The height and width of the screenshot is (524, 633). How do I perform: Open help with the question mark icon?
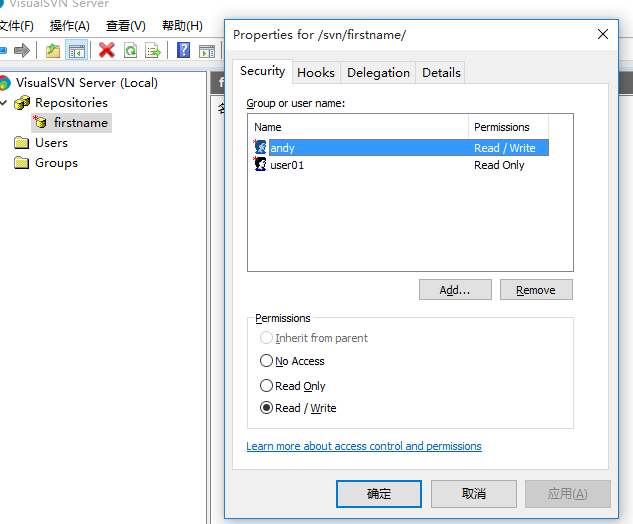183,50
